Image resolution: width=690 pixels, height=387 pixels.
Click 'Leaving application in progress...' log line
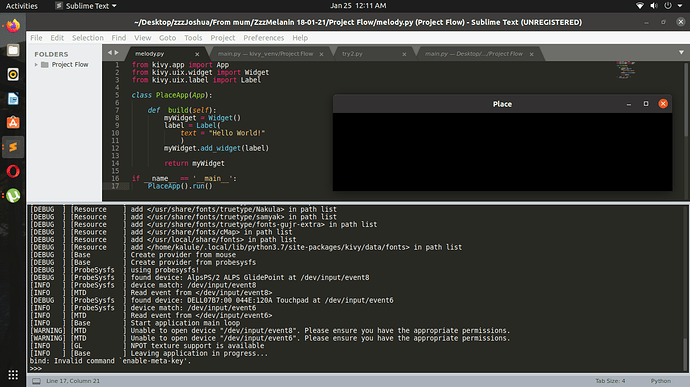click(x=199, y=354)
